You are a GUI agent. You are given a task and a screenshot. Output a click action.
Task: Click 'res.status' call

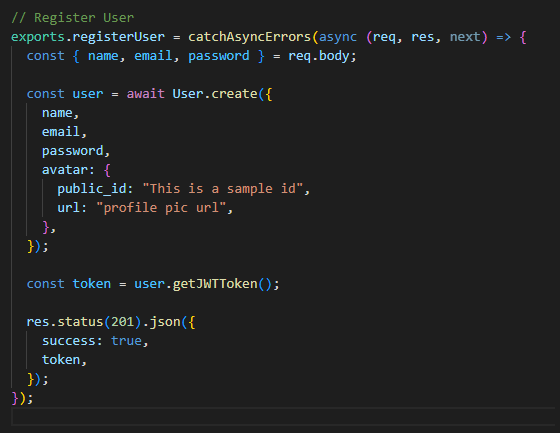(65, 322)
